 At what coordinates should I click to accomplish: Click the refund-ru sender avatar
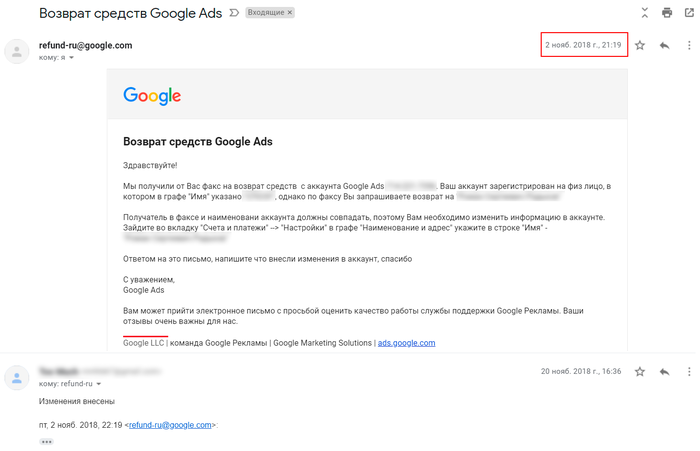(17, 51)
